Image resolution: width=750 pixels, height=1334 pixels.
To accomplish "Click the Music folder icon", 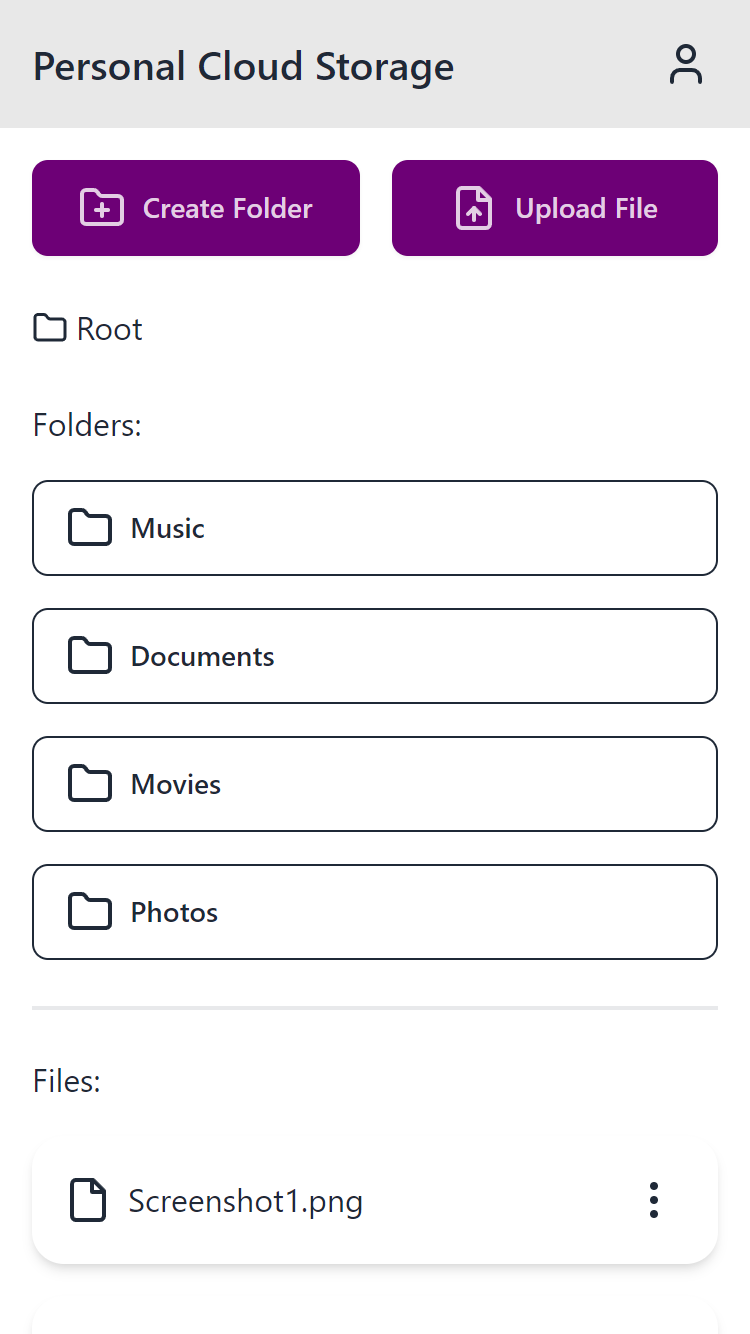I will [90, 528].
